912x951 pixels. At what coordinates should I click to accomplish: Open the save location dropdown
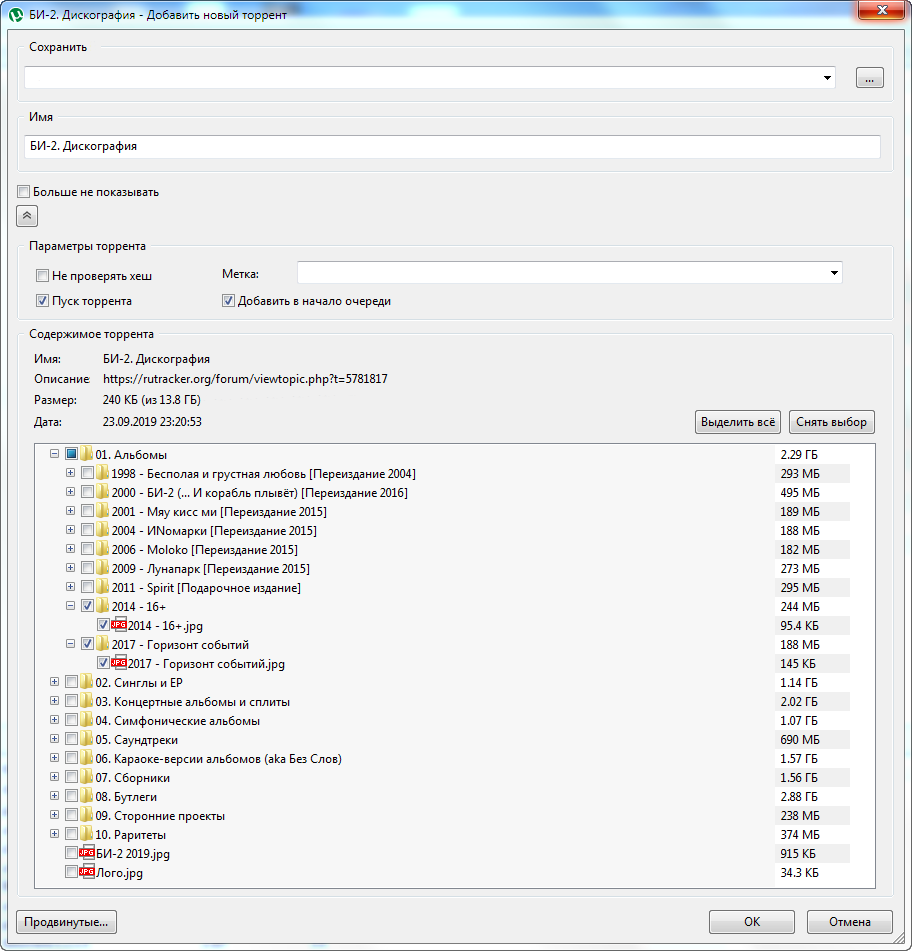click(827, 78)
